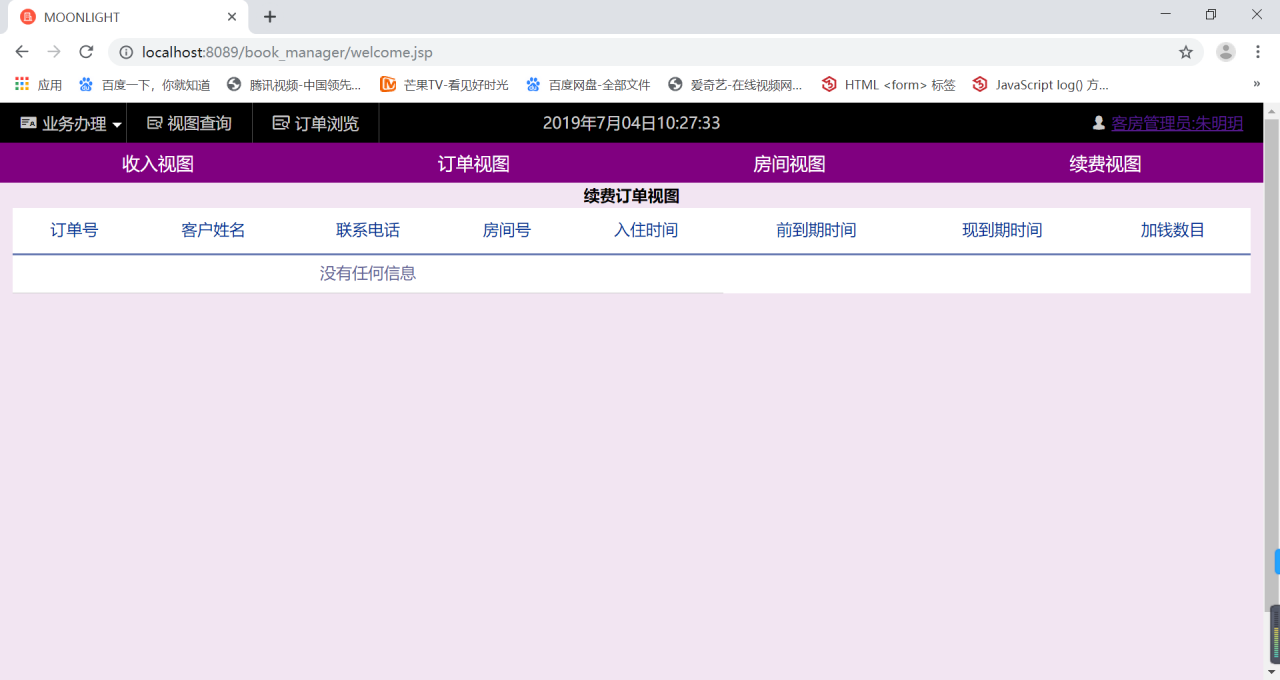
Task: Open the Chrome profile avatar icon
Action: click(1225, 52)
